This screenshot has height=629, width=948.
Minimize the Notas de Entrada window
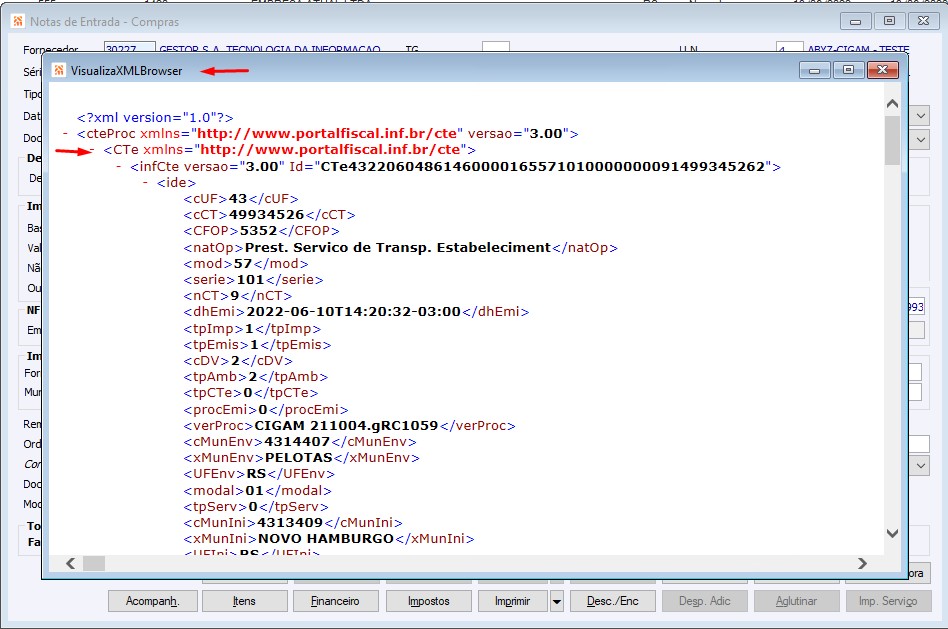pyautogui.click(x=855, y=21)
